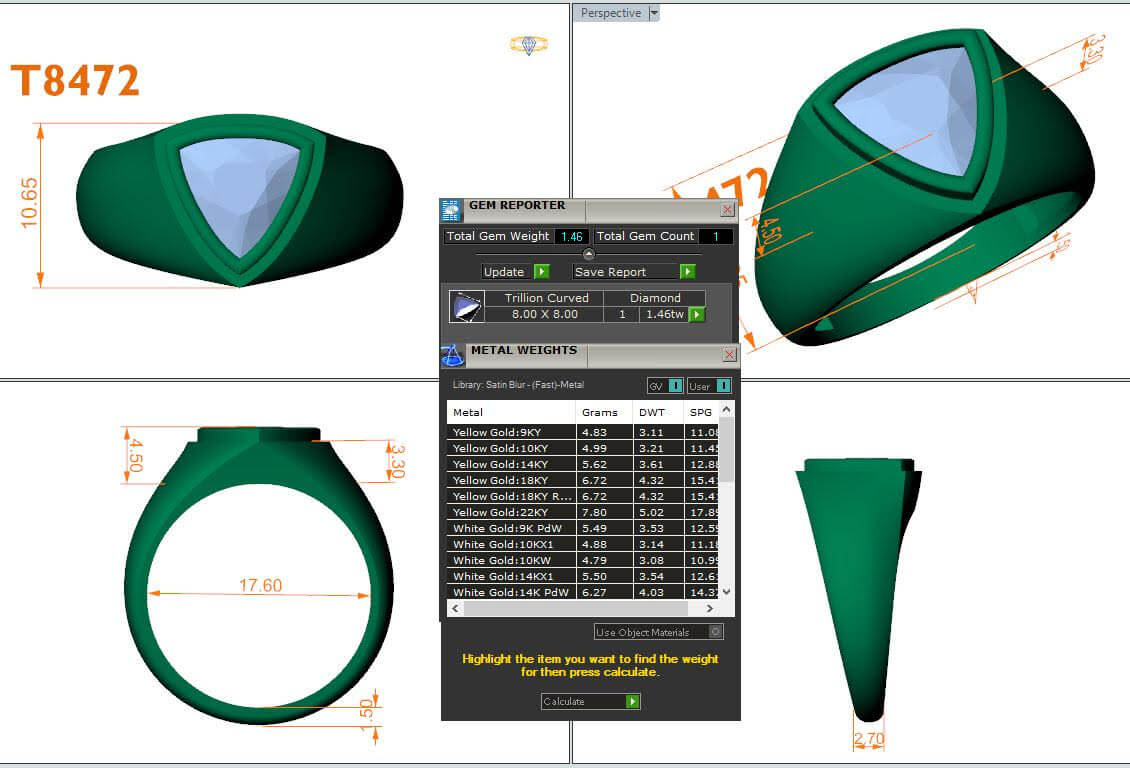Viewport: 1130px width, 768px height.
Task: Enable the Use Object Materials option
Action: click(715, 632)
